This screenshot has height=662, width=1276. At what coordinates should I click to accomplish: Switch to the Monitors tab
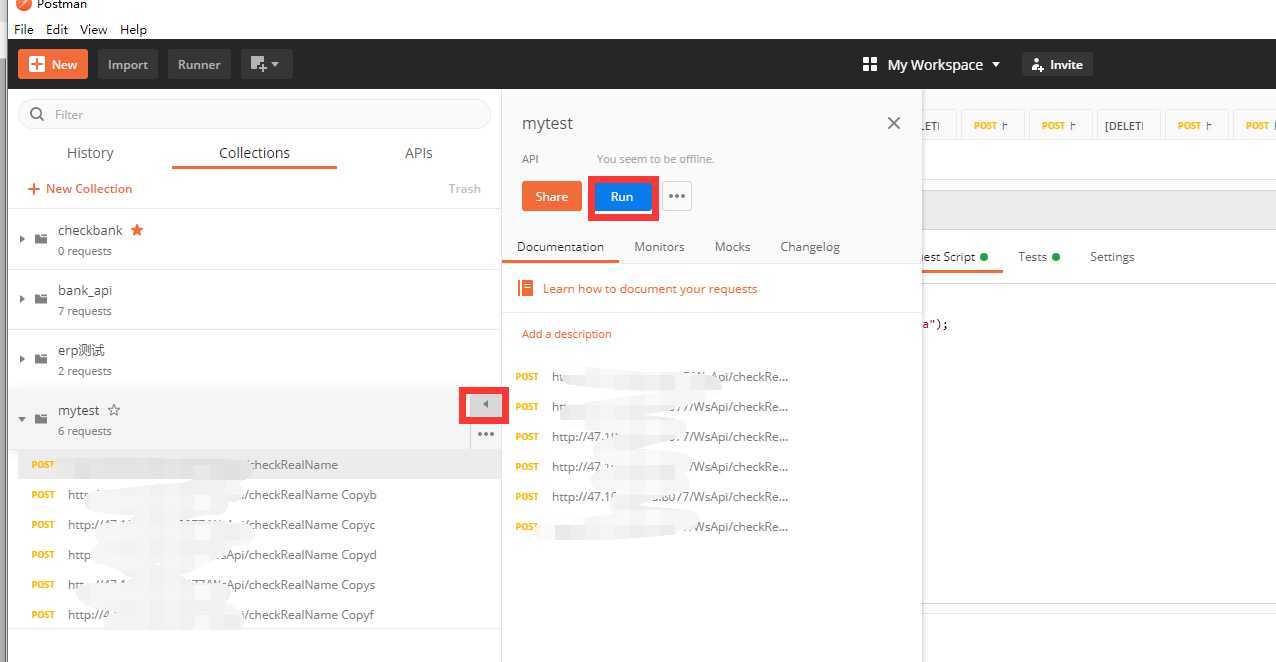(x=659, y=247)
